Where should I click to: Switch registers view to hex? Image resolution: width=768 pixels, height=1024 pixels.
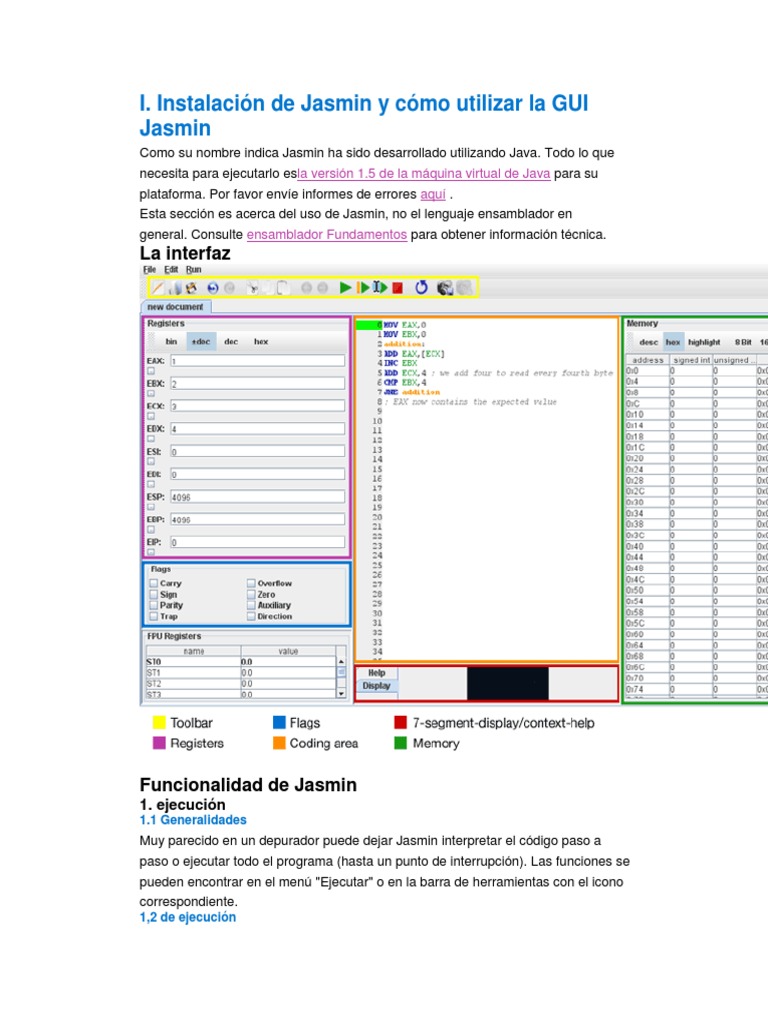coord(261,342)
